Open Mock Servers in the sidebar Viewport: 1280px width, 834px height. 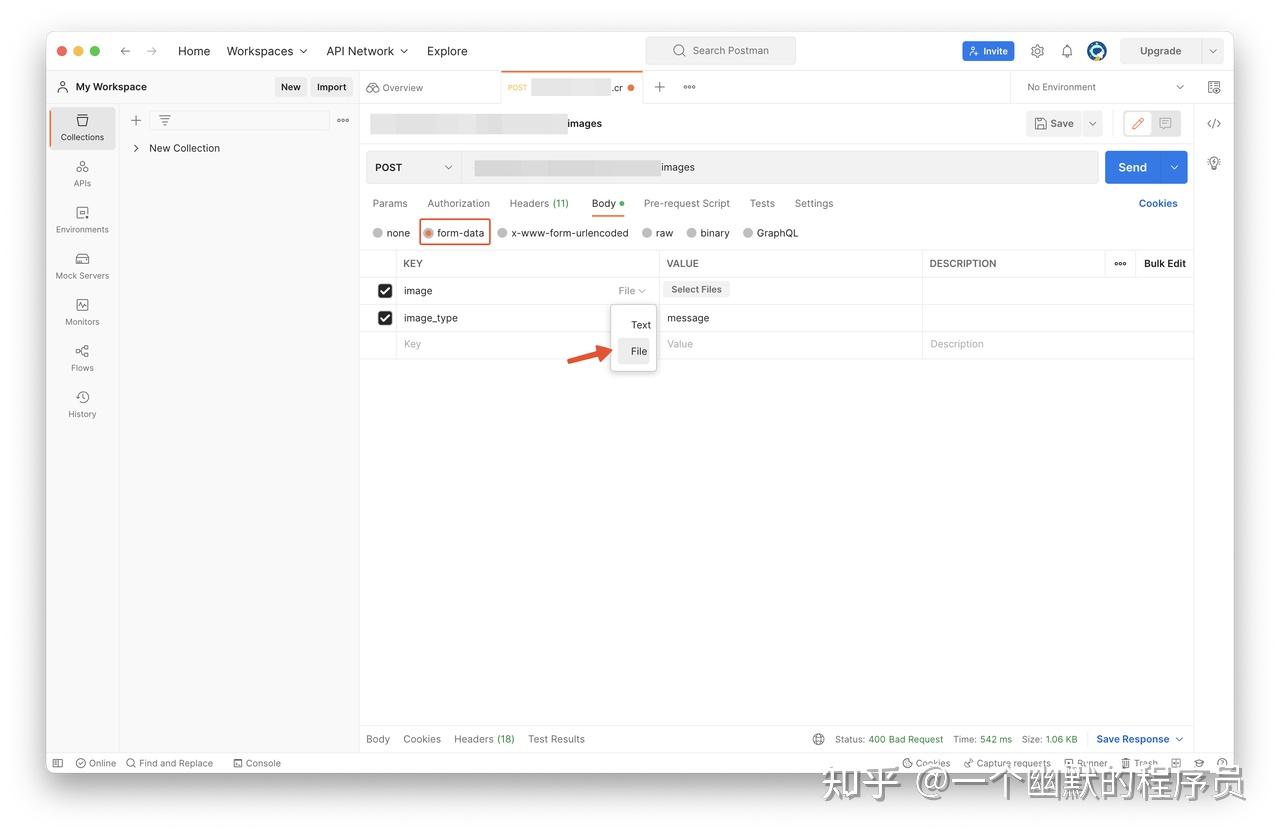click(82, 265)
